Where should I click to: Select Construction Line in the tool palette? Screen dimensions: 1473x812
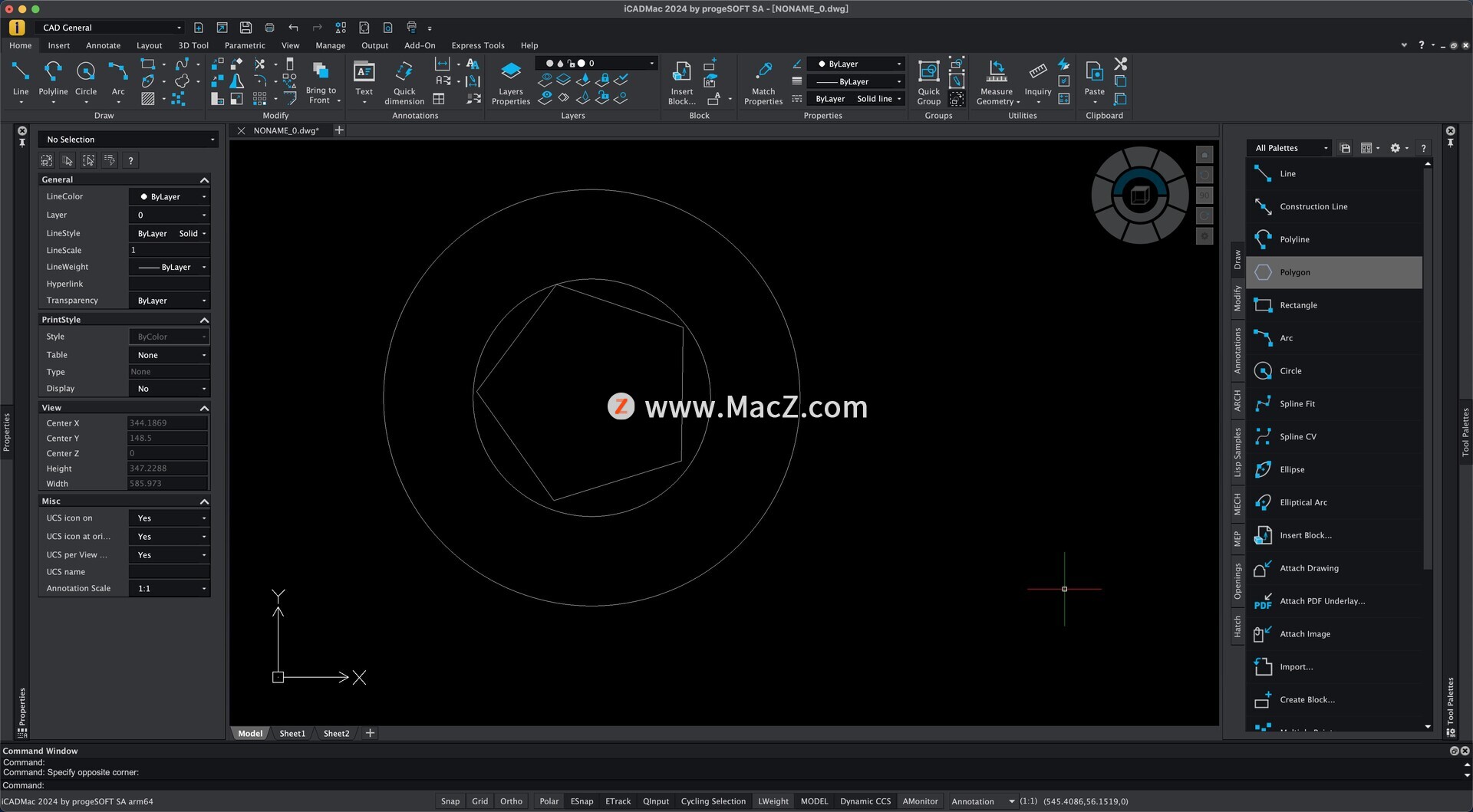click(x=1334, y=206)
